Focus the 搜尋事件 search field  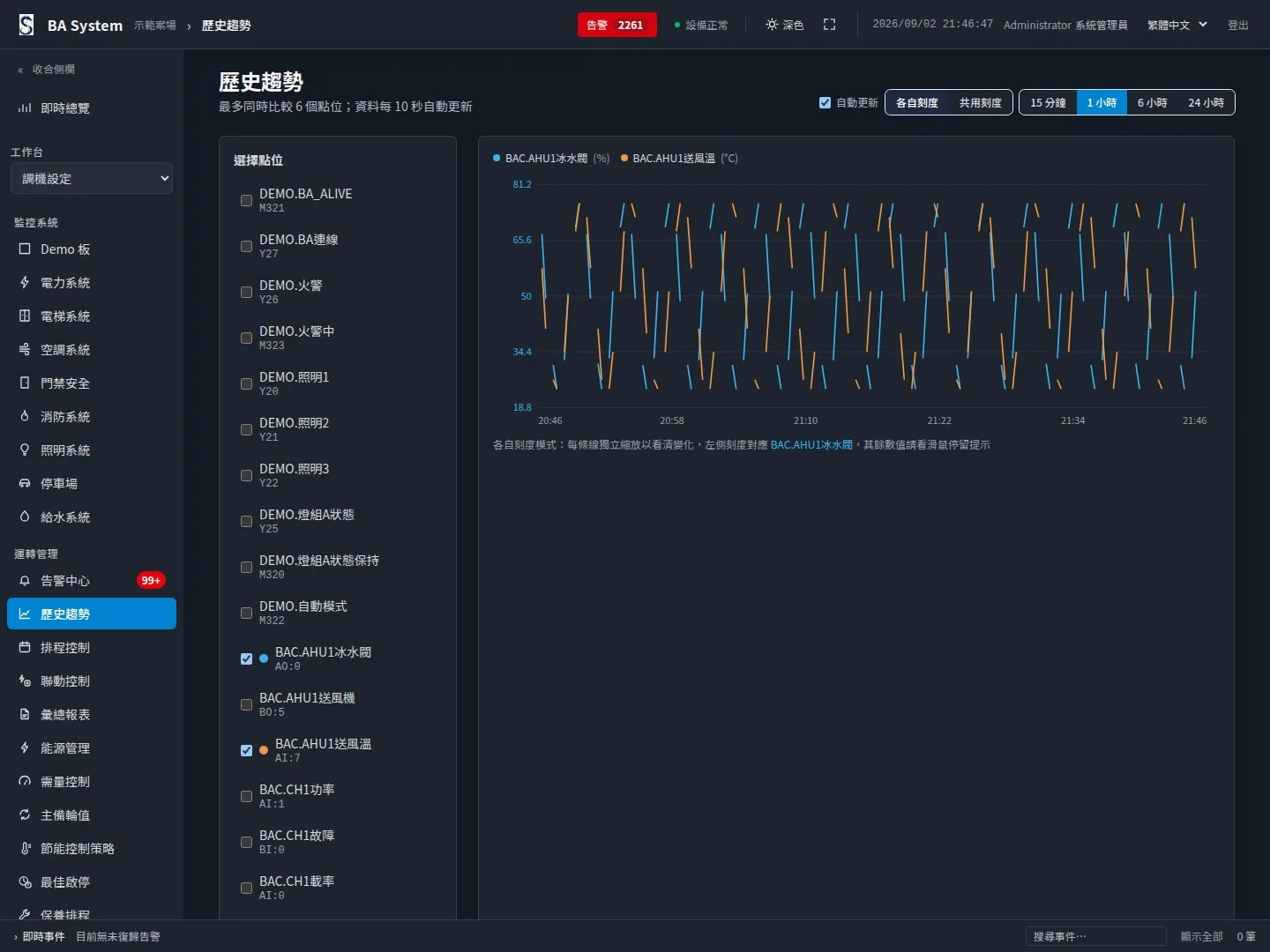pyautogui.click(x=1095, y=936)
